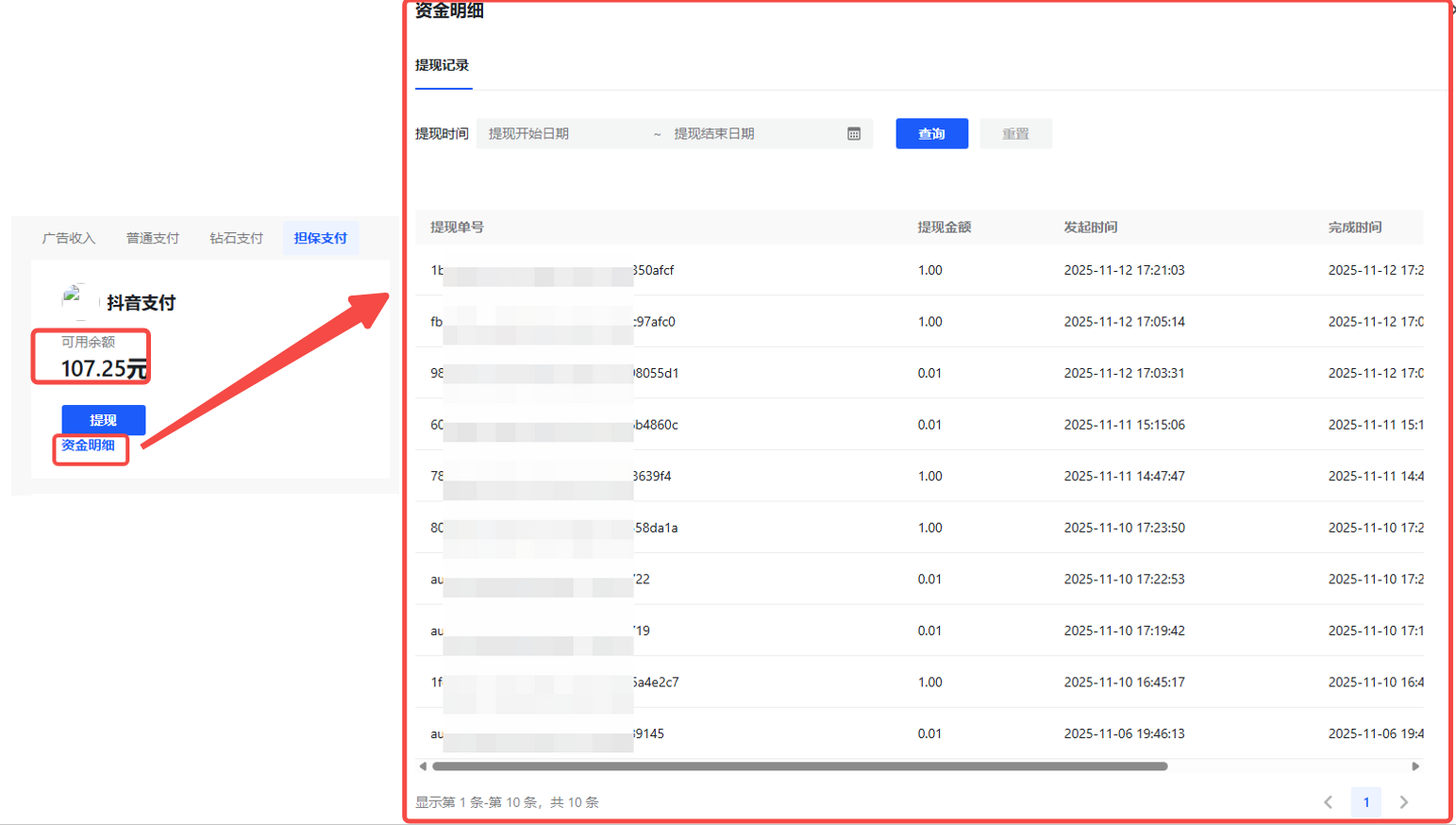Open the 钻石支付 tab
The width and height of the screenshot is (1456, 825).
tap(236, 238)
